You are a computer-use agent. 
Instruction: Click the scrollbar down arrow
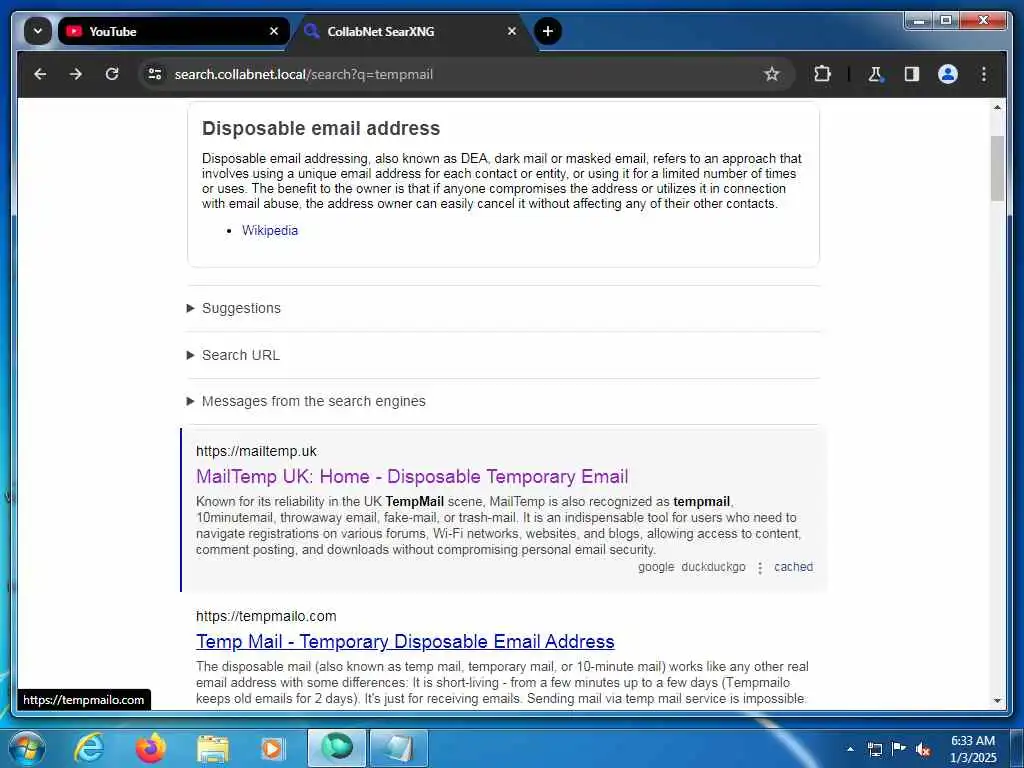point(997,701)
